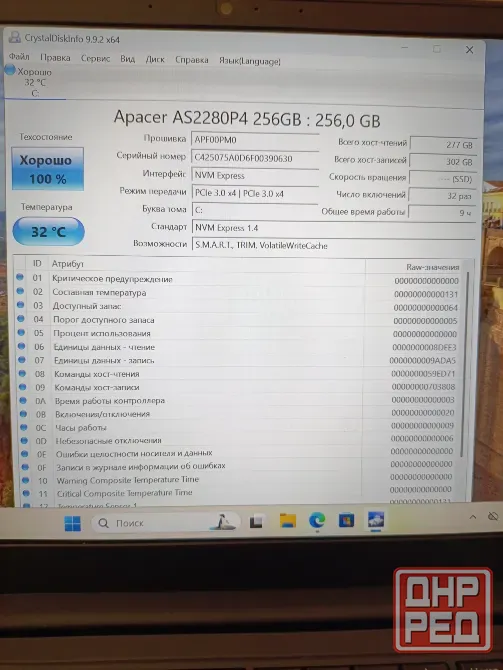This screenshot has width=503, height=670.
Task: Click the transfer mode field PCIe 3.0 x4
Action: coord(255,193)
